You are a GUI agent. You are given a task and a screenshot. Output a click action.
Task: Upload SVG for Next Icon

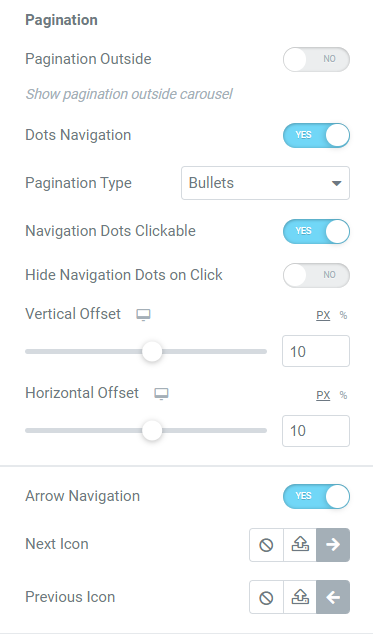point(300,545)
